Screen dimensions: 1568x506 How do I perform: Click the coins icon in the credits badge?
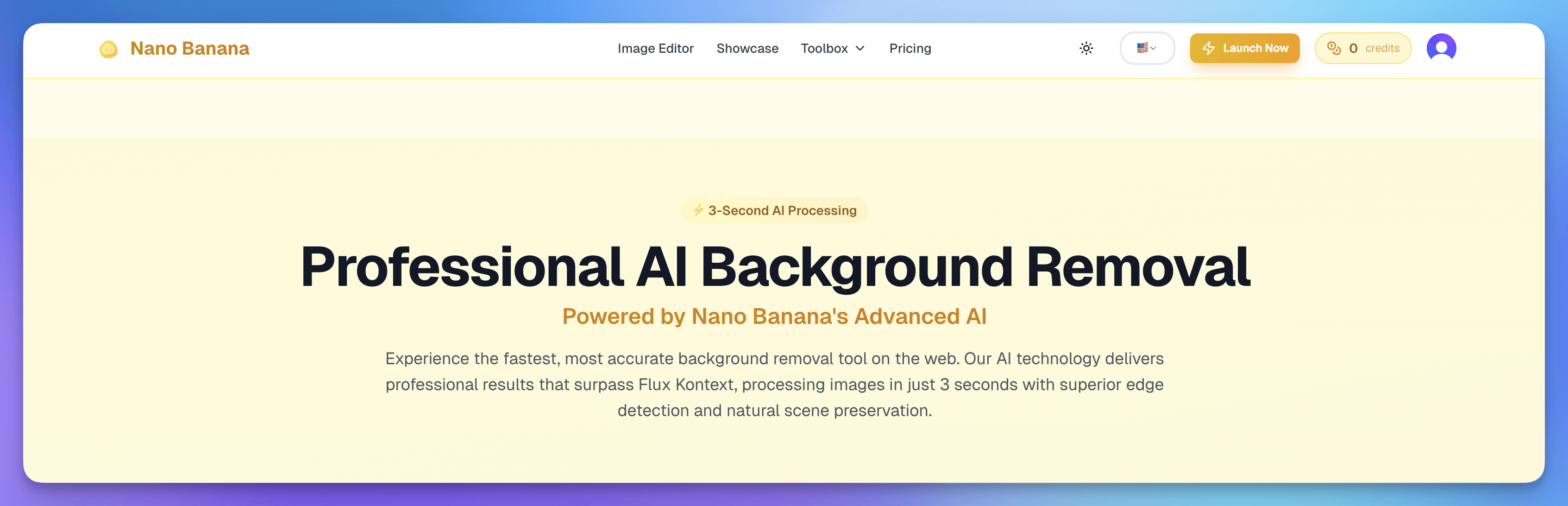point(1334,47)
